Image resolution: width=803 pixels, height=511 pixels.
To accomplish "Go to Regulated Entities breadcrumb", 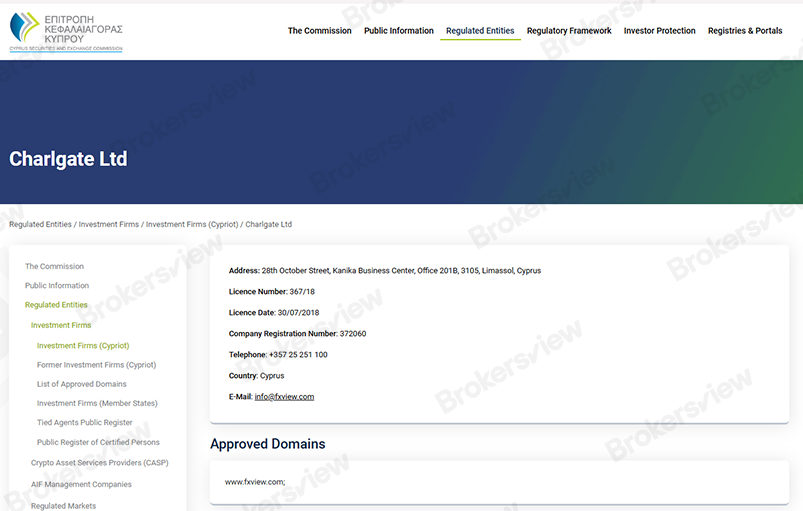I will tap(40, 224).
